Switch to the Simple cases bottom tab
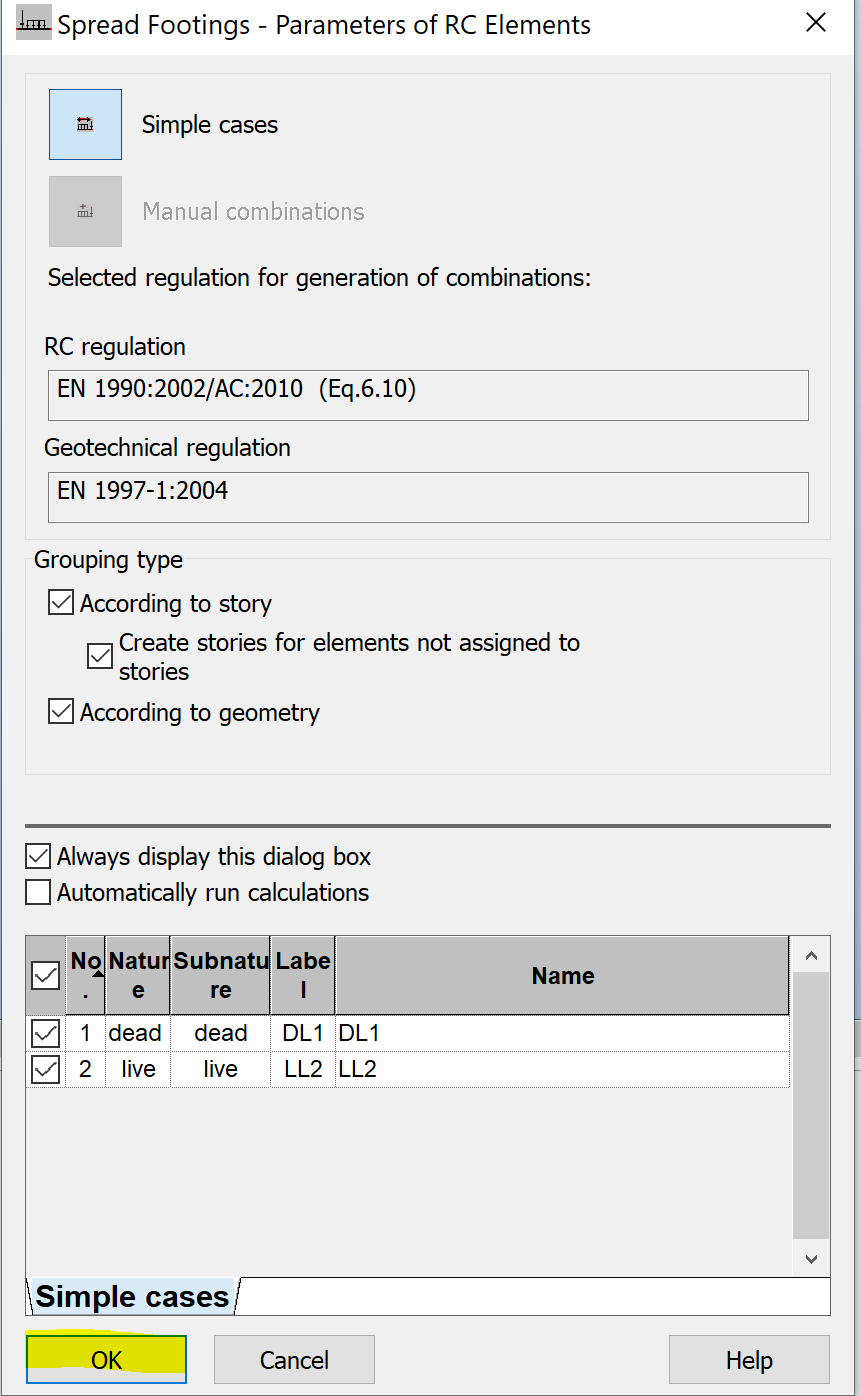The width and height of the screenshot is (861, 1396). (132, 1297)
